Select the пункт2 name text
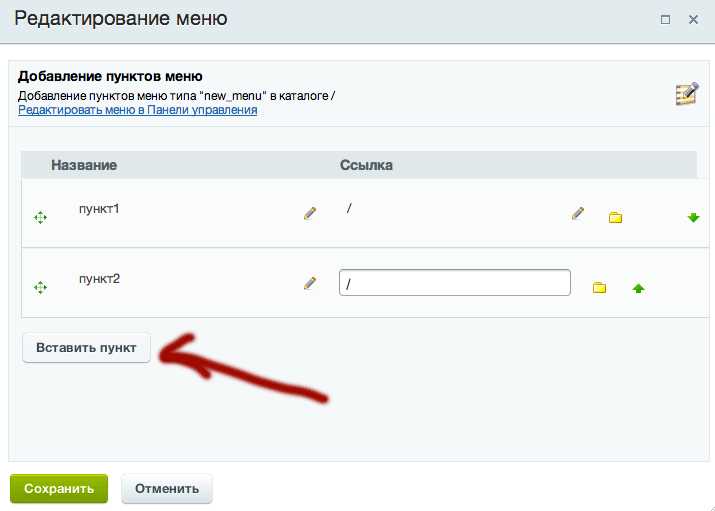Image resolution: width=715 pixels, height=511 pixels. pyautogui.click(x=99, y=279)
